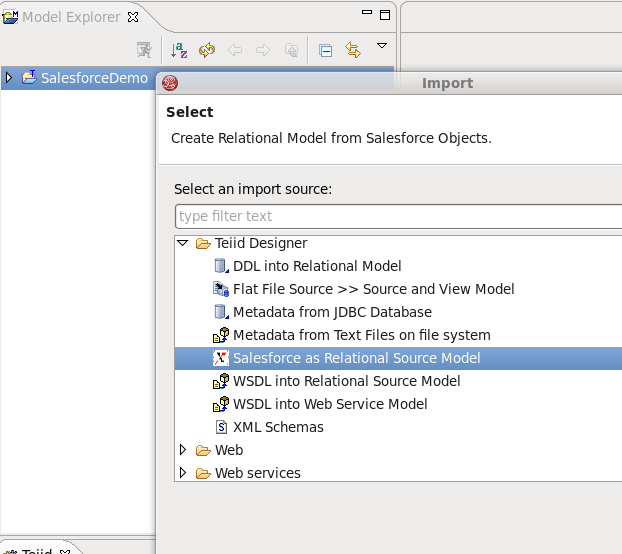This screenshot has height=554, width=622.
Task: Click the Metadata from Text Files icon
Action: point(221,335)
